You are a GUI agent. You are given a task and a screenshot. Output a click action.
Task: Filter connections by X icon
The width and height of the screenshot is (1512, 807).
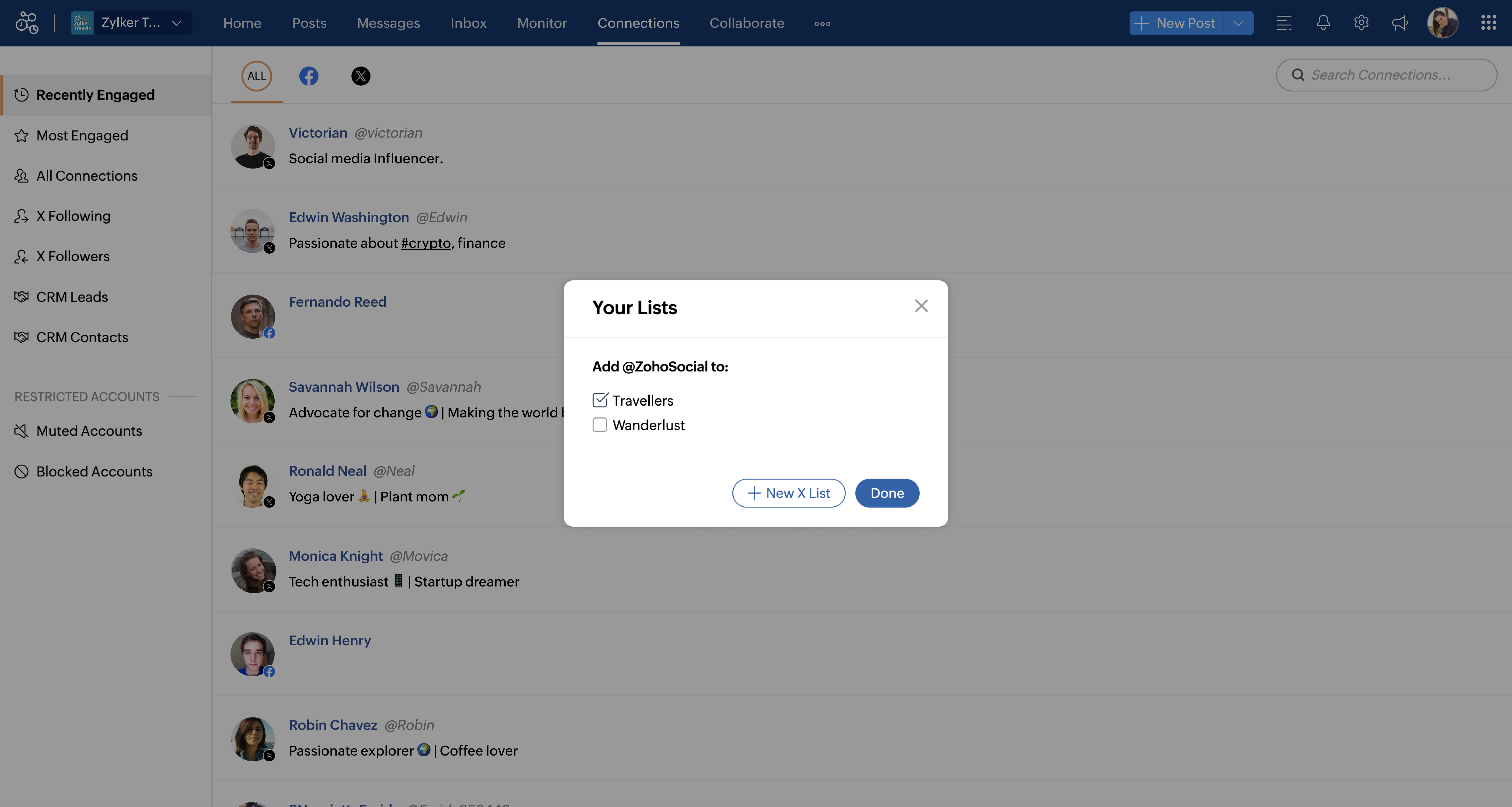pyautogui.click(x=360, y=76)
